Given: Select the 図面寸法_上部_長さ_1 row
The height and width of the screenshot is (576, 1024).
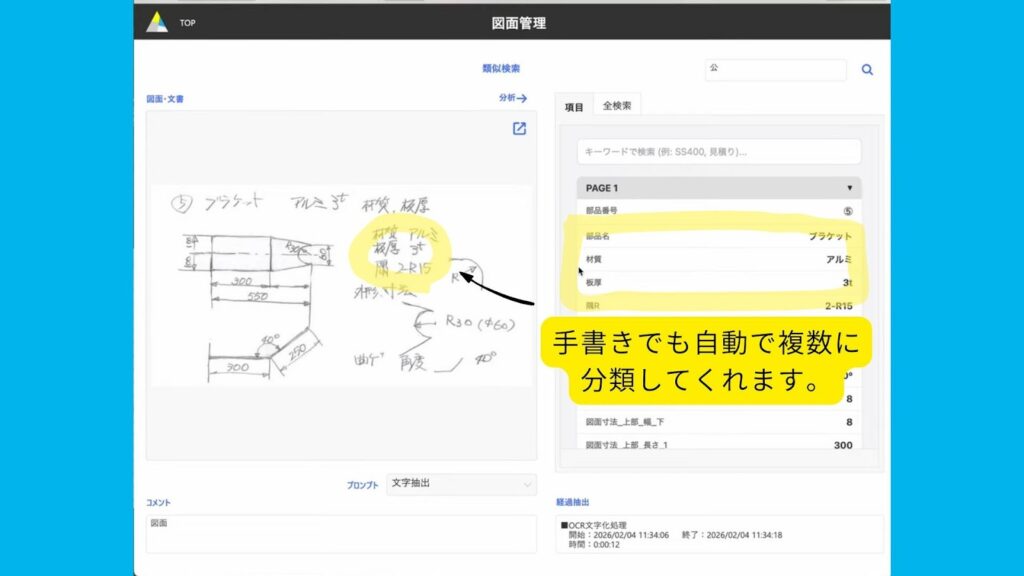Looking at the screenshot, I should pos(718,445).
